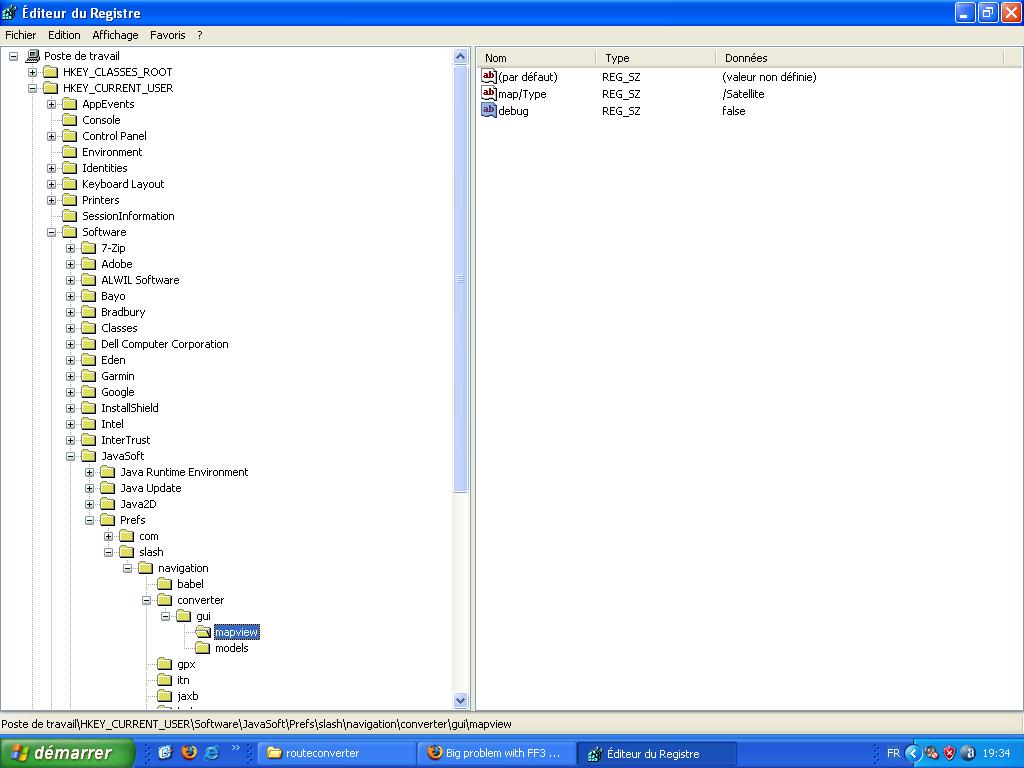Open the Favoris menu
1024x768 pixels.
coord(167,35)
